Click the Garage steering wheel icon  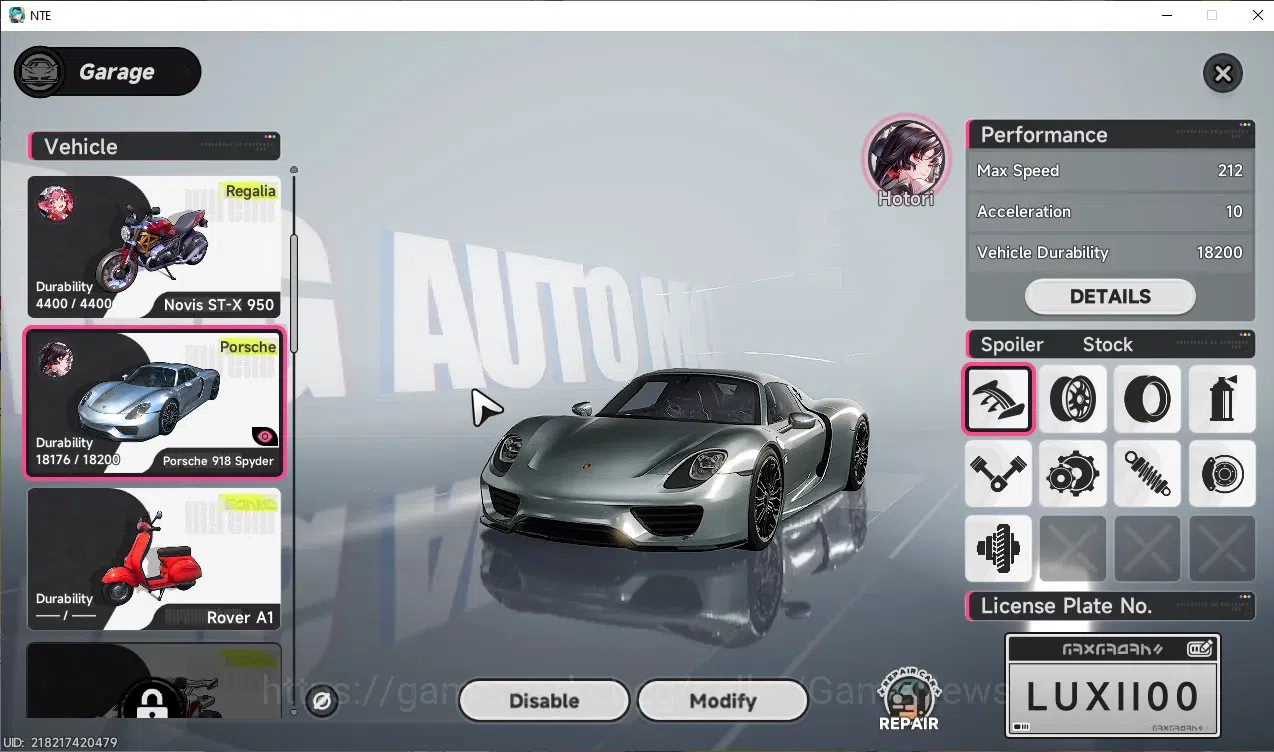coord(40,72)
